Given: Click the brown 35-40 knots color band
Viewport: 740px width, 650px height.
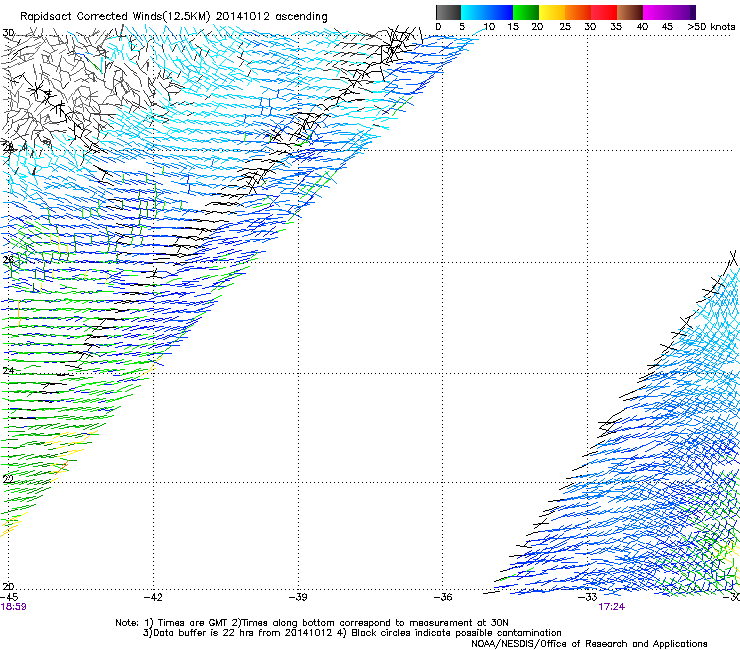Looking at the screenshot, I should click(x=630, y=12).
